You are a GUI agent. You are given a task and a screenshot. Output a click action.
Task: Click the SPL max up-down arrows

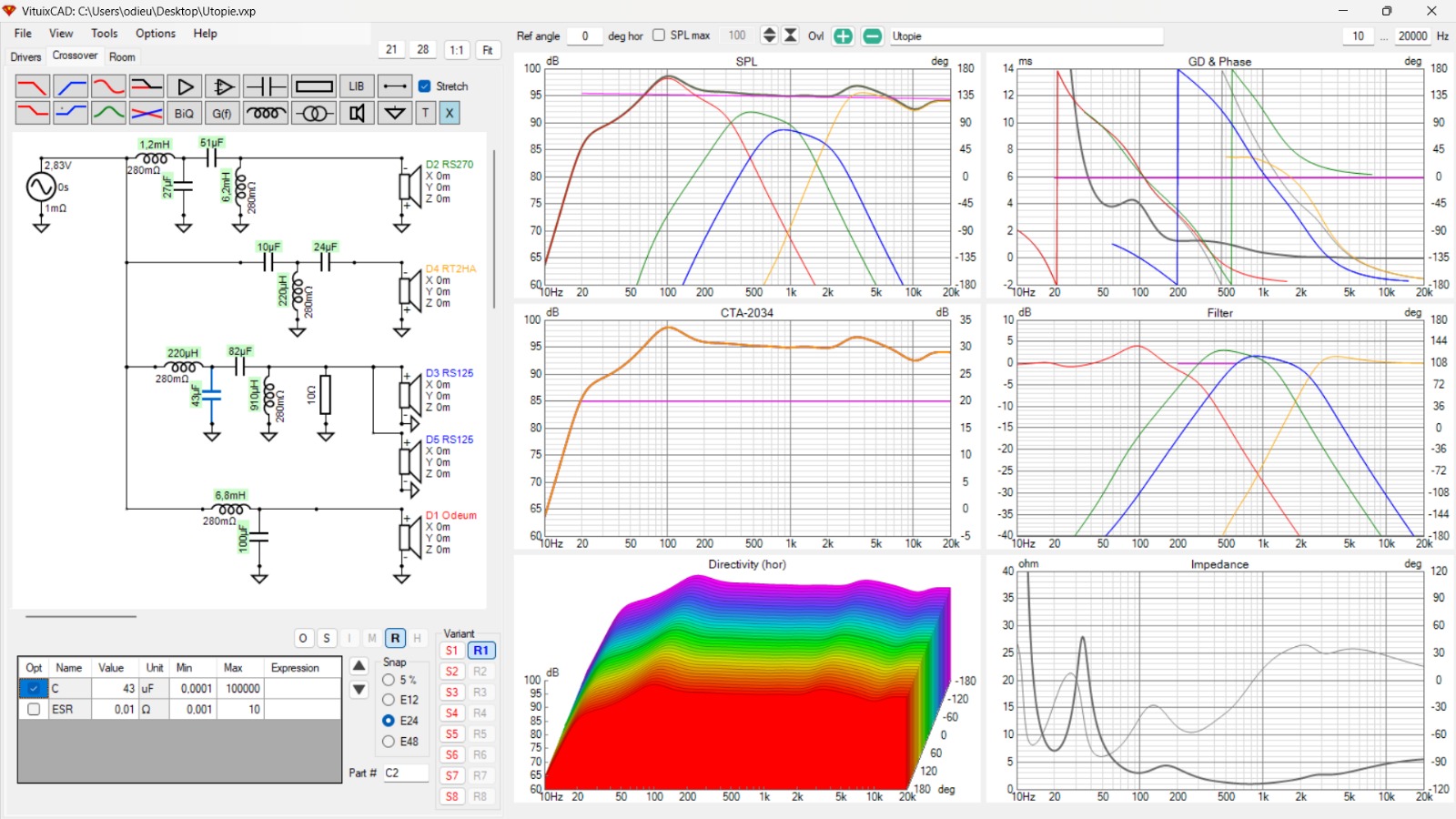tap(770, 35)
